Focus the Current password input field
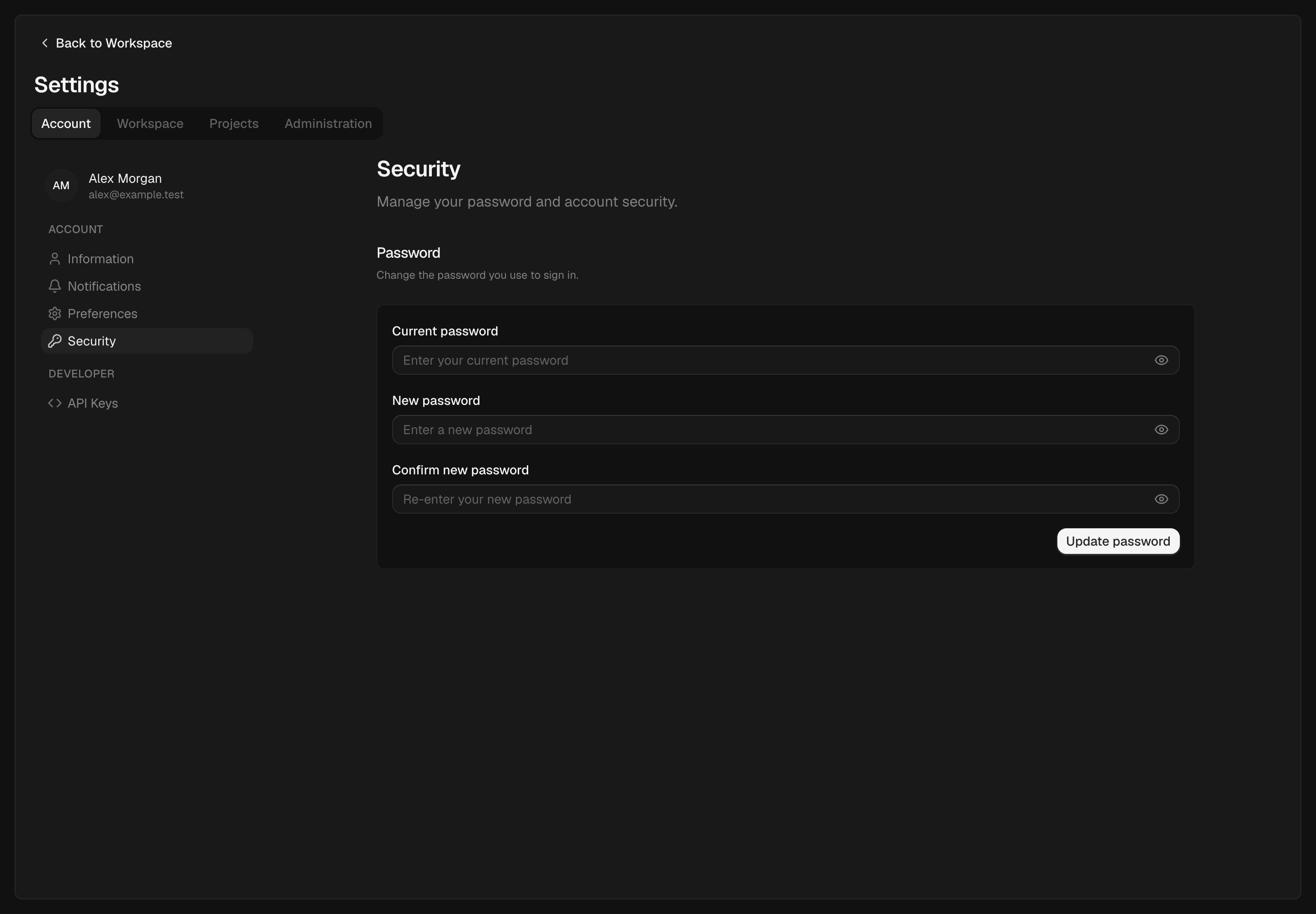 point(785,360)
